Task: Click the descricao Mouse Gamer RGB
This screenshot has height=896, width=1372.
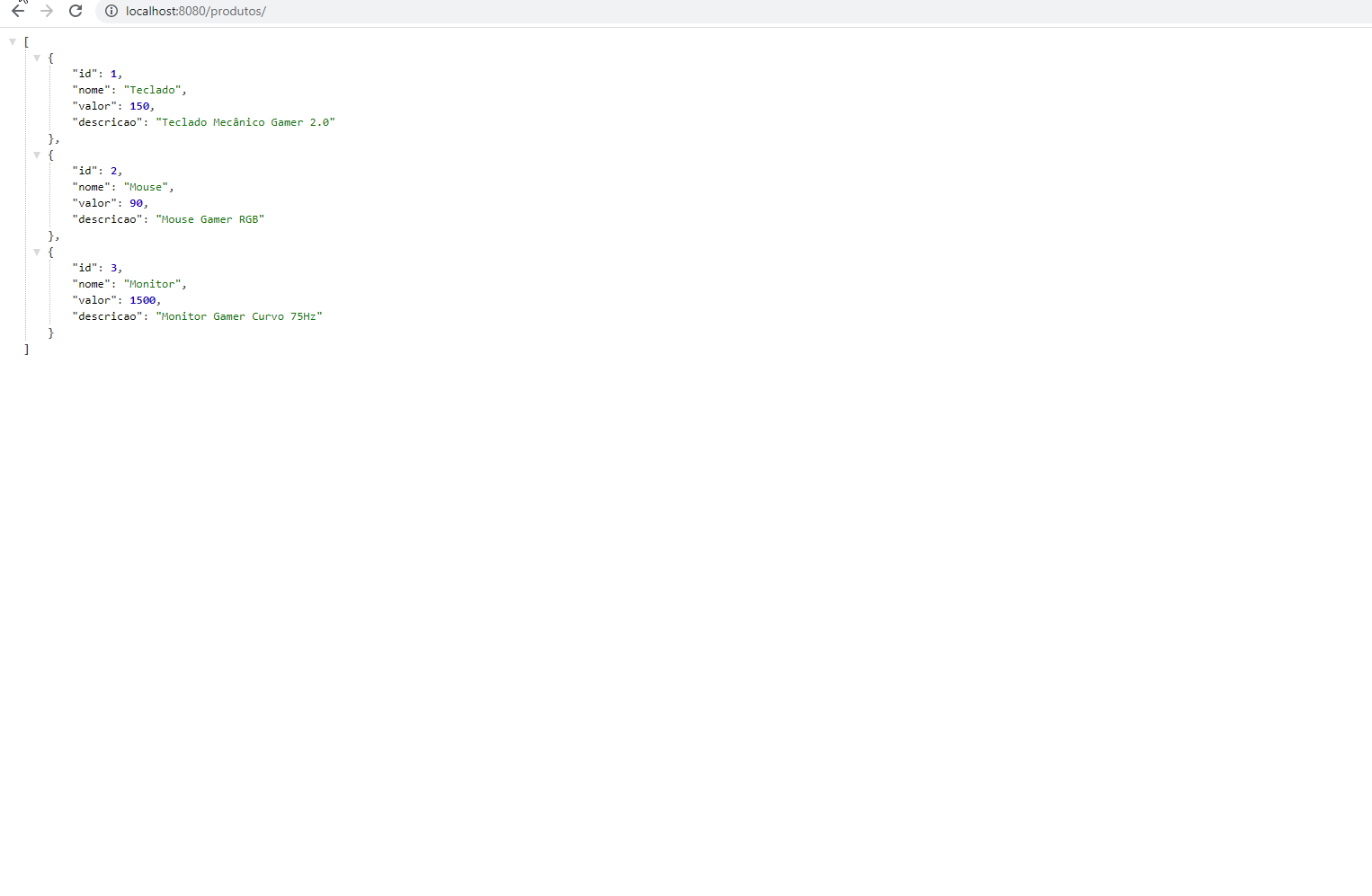Action: point(210,218)
